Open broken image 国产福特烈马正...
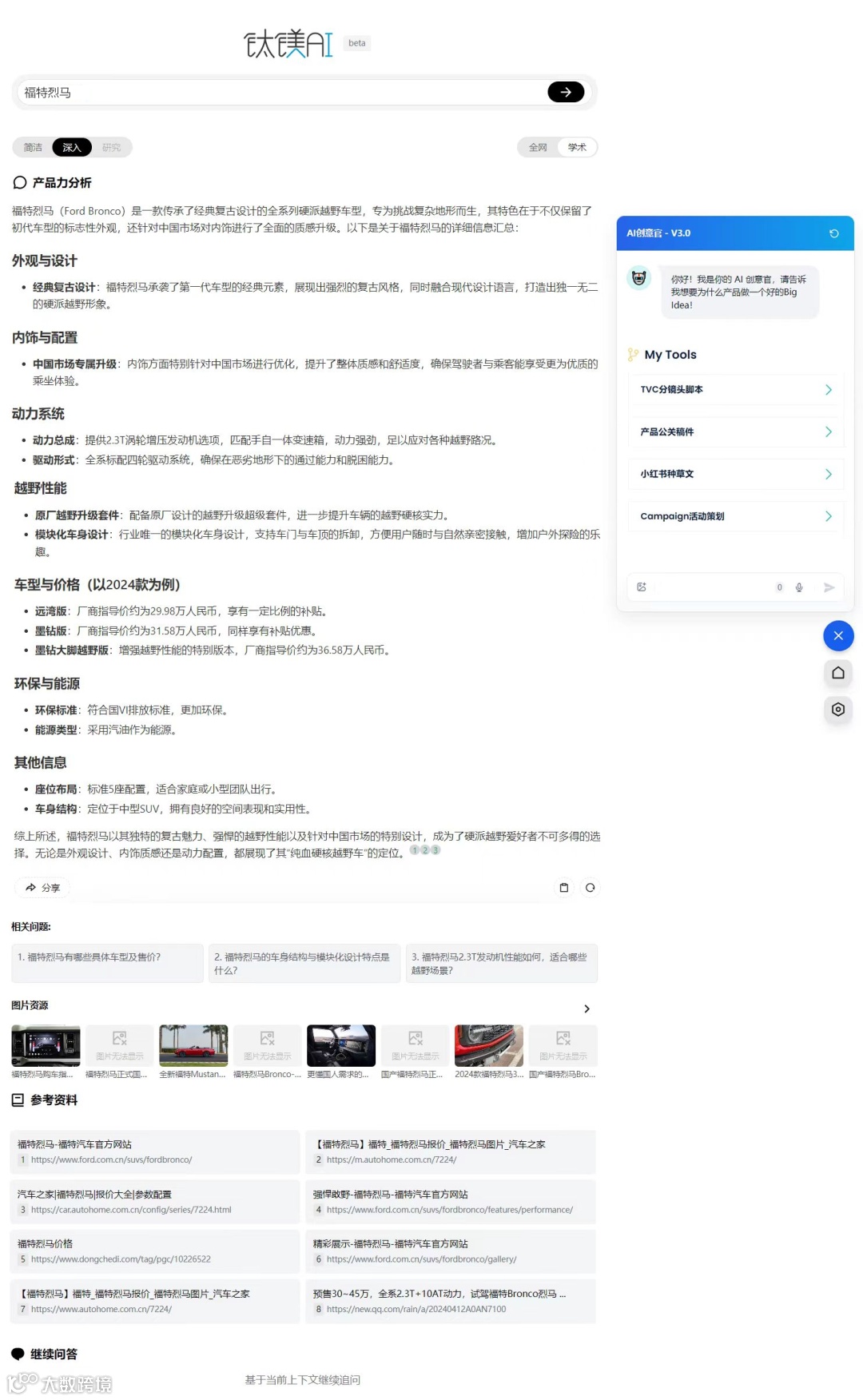Image resolution: width=863 pixels, height=1400 pixels. pyautogui.click(x=416, y=1046)
